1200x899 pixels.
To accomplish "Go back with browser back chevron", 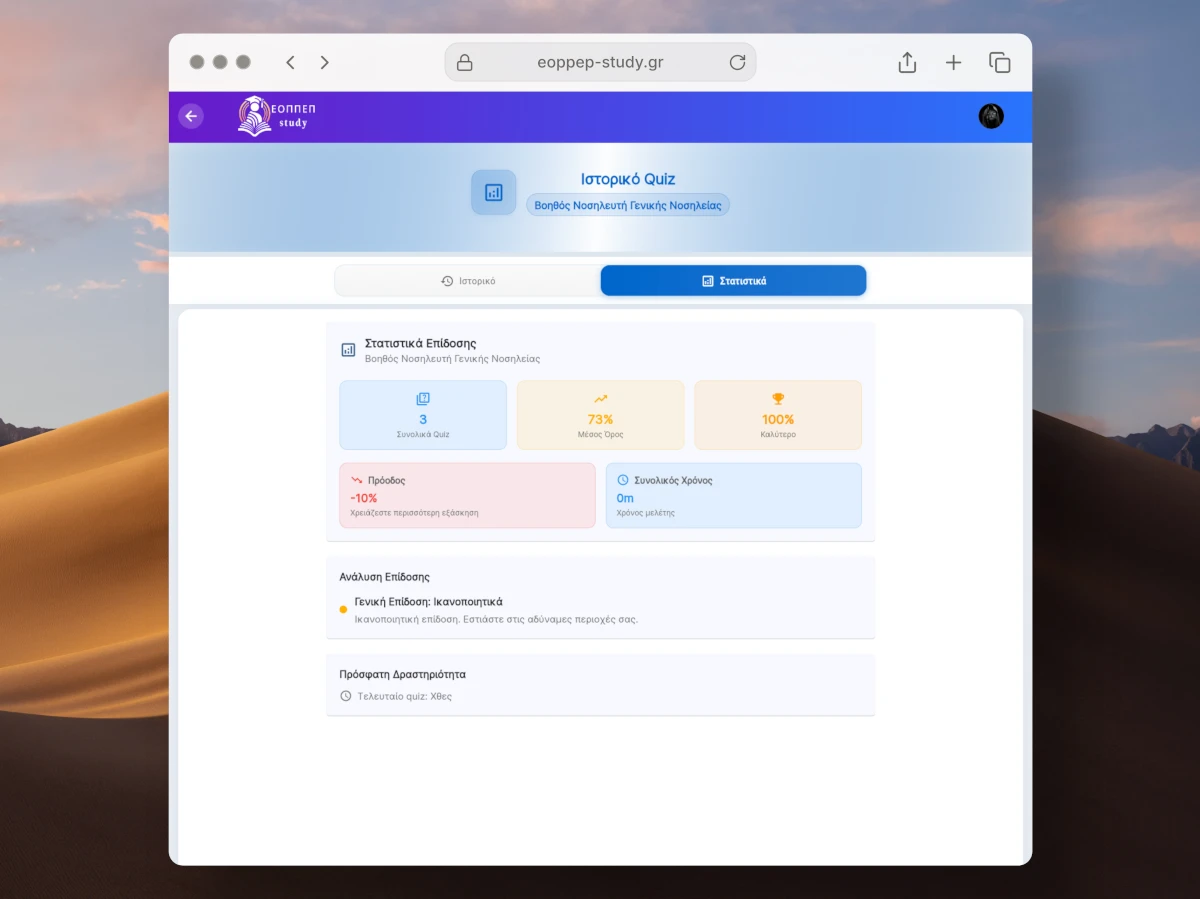I will [290, 63].
